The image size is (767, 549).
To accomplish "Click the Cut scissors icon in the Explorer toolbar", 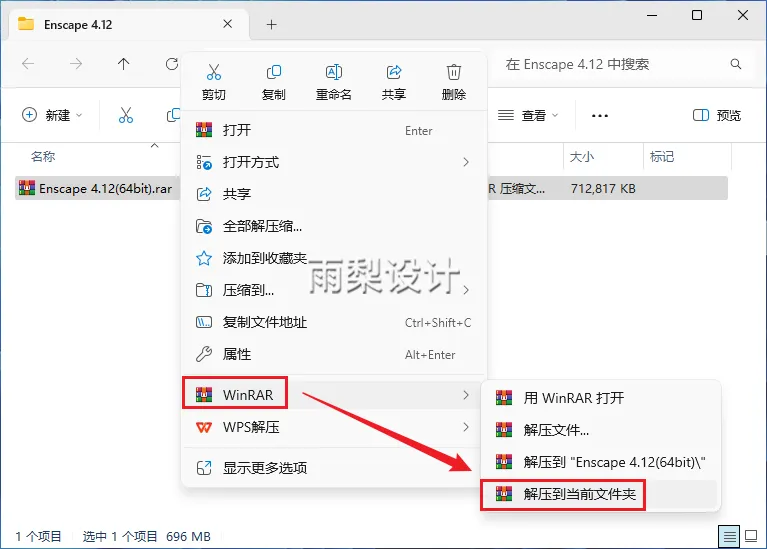I will coord(126,115).
